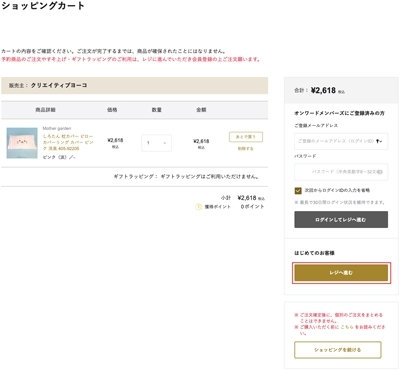
Task: Uncheck the save login ID checkbox
Action: pyautogui.click(x=298, y=190)
